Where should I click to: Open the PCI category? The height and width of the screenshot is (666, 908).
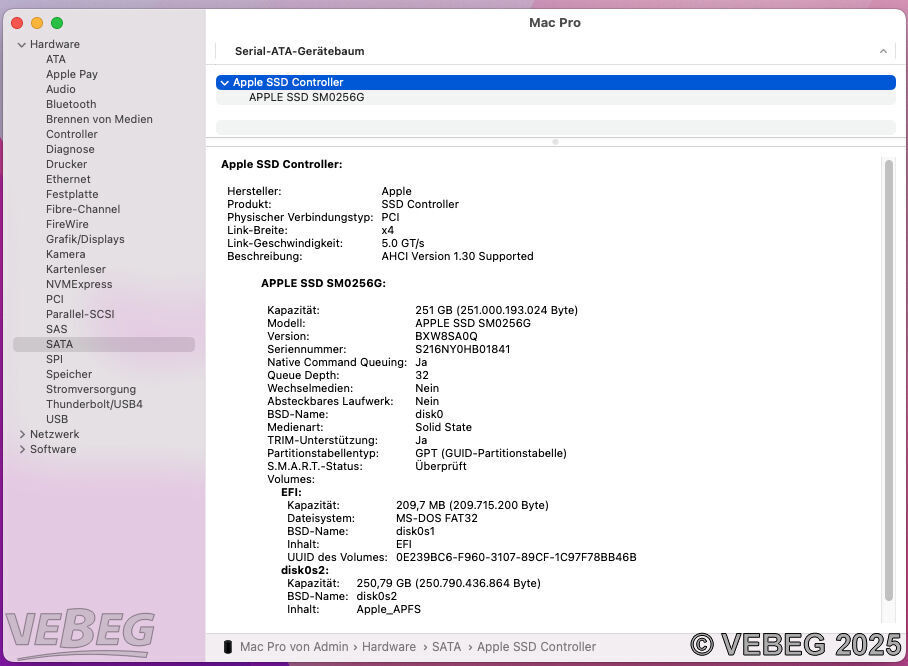click(55, 299)
